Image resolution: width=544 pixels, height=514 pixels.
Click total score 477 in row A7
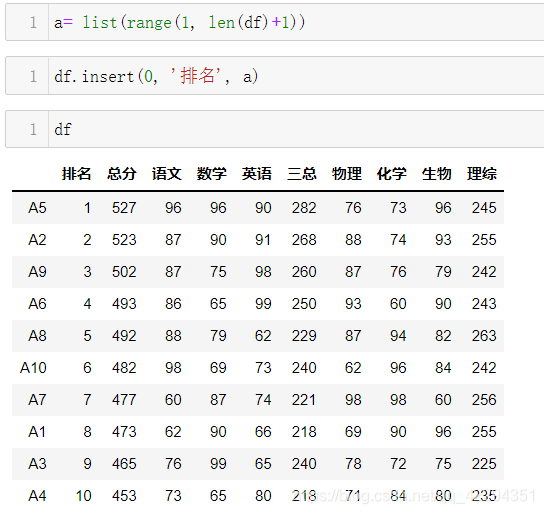(x=124, y=400)
